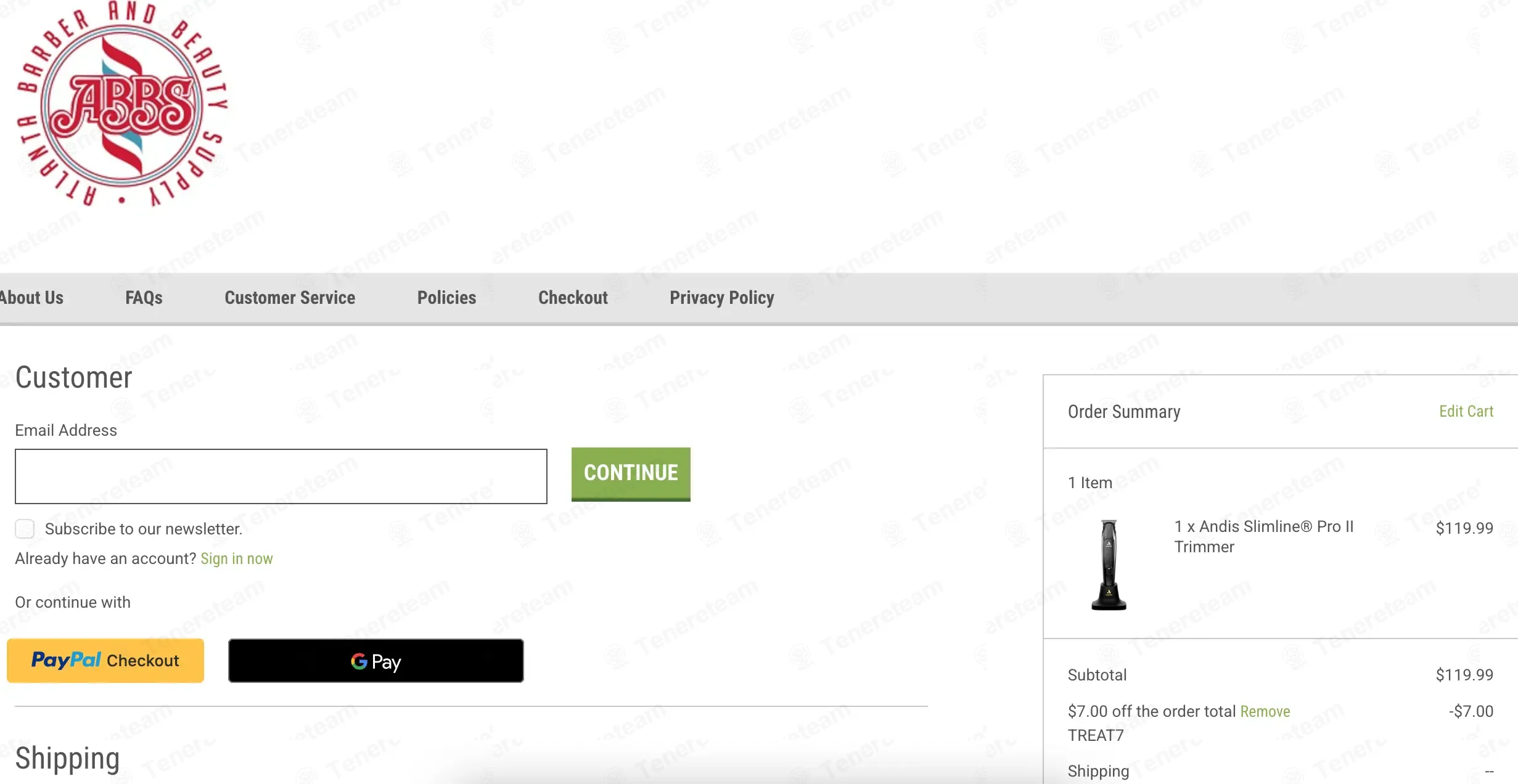1518x784 pixels.
Task: Open the FAQs menu item
Action: tap(144, 298)
